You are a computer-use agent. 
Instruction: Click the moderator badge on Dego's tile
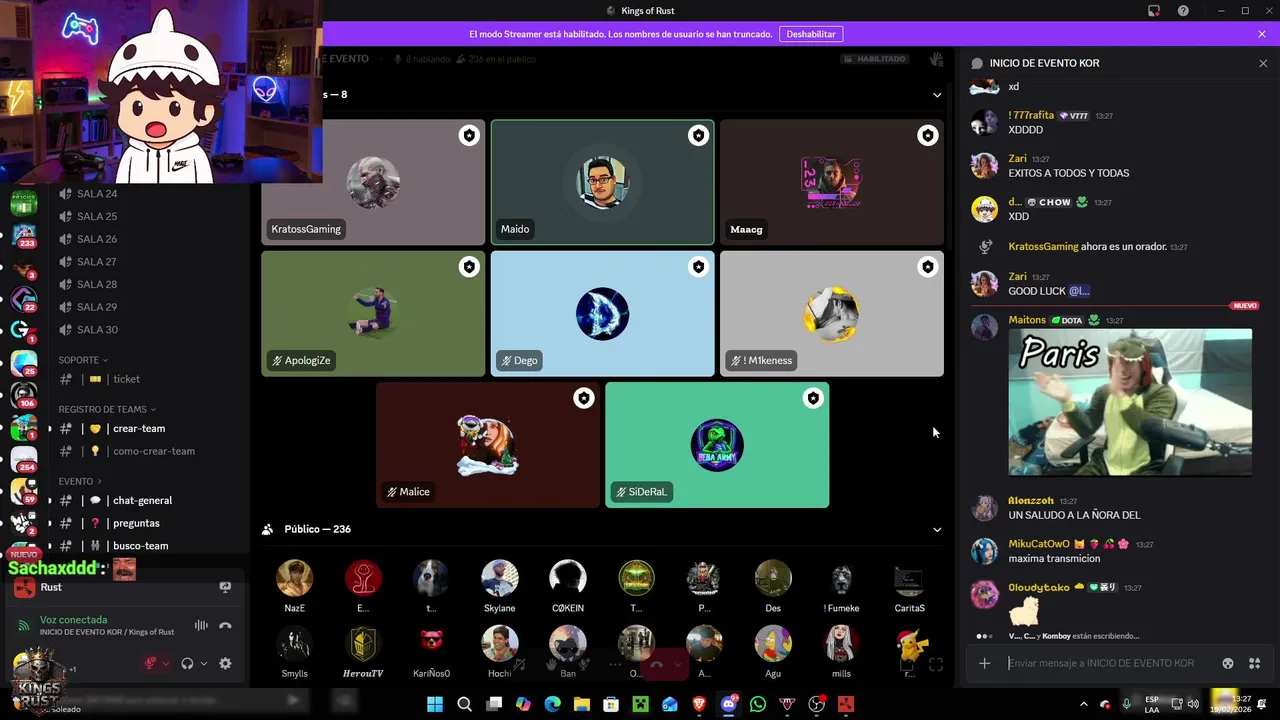[698, 267]
